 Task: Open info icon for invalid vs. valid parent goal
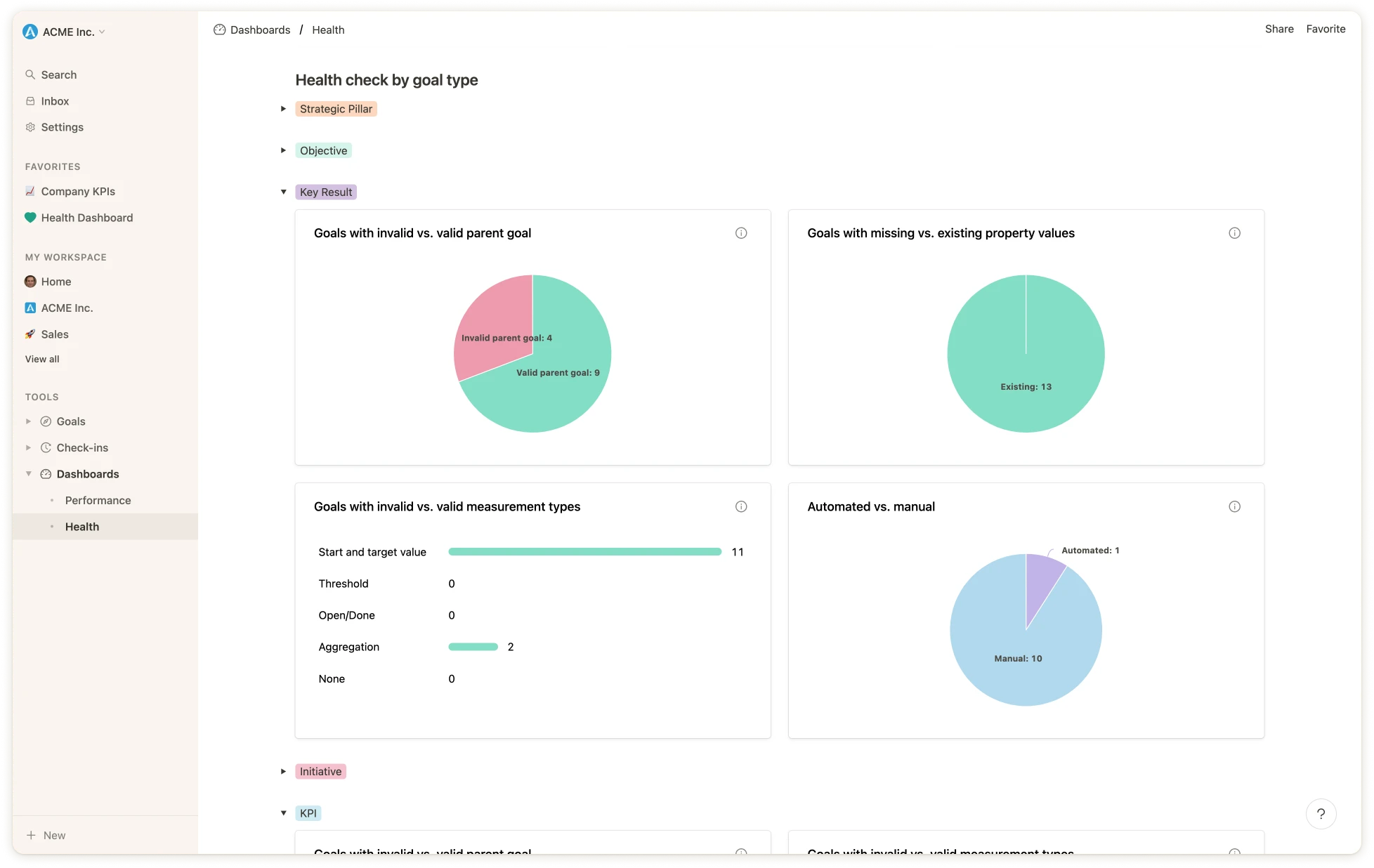[x=741, y=233]
